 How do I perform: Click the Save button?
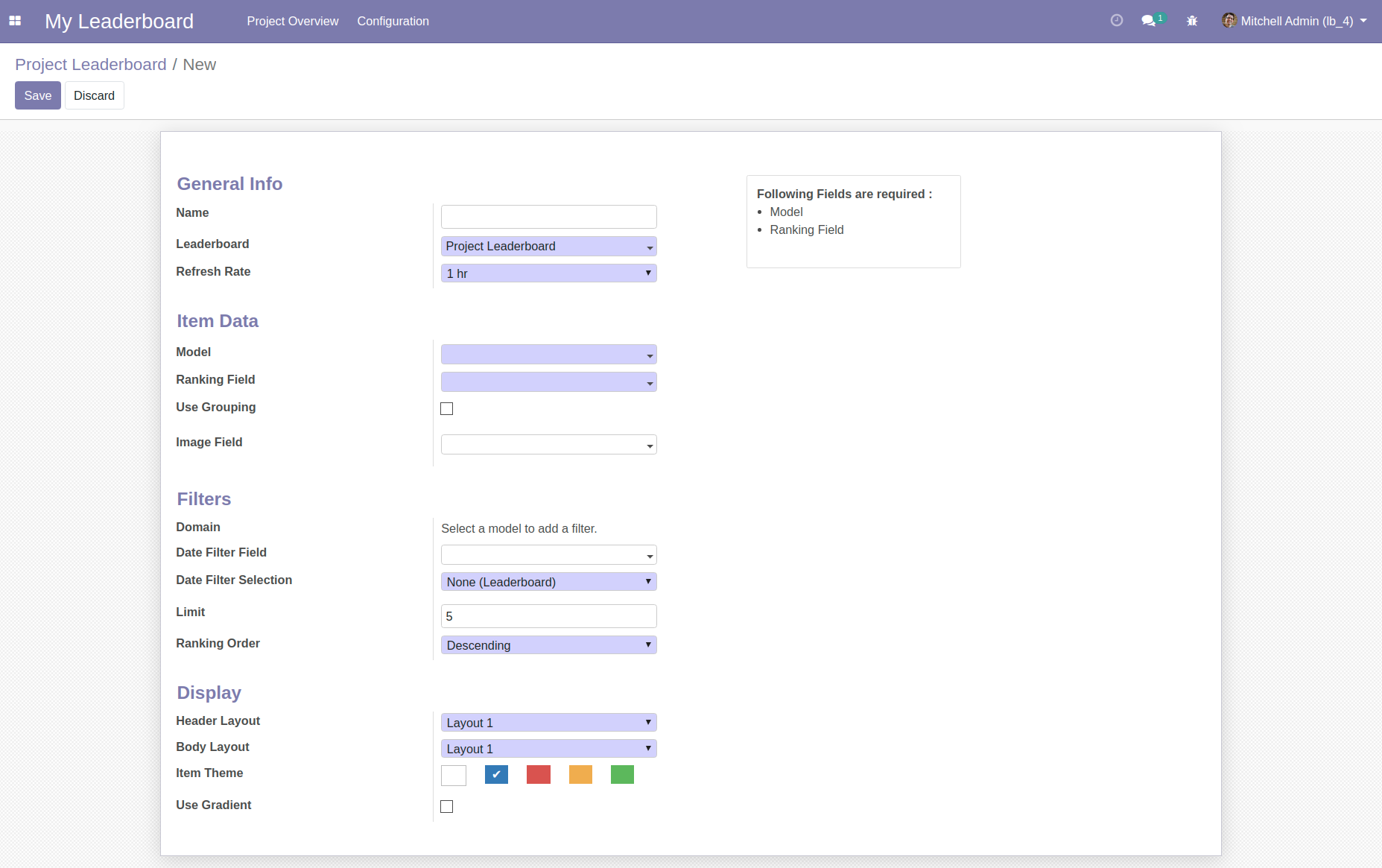tap(38, 95)
